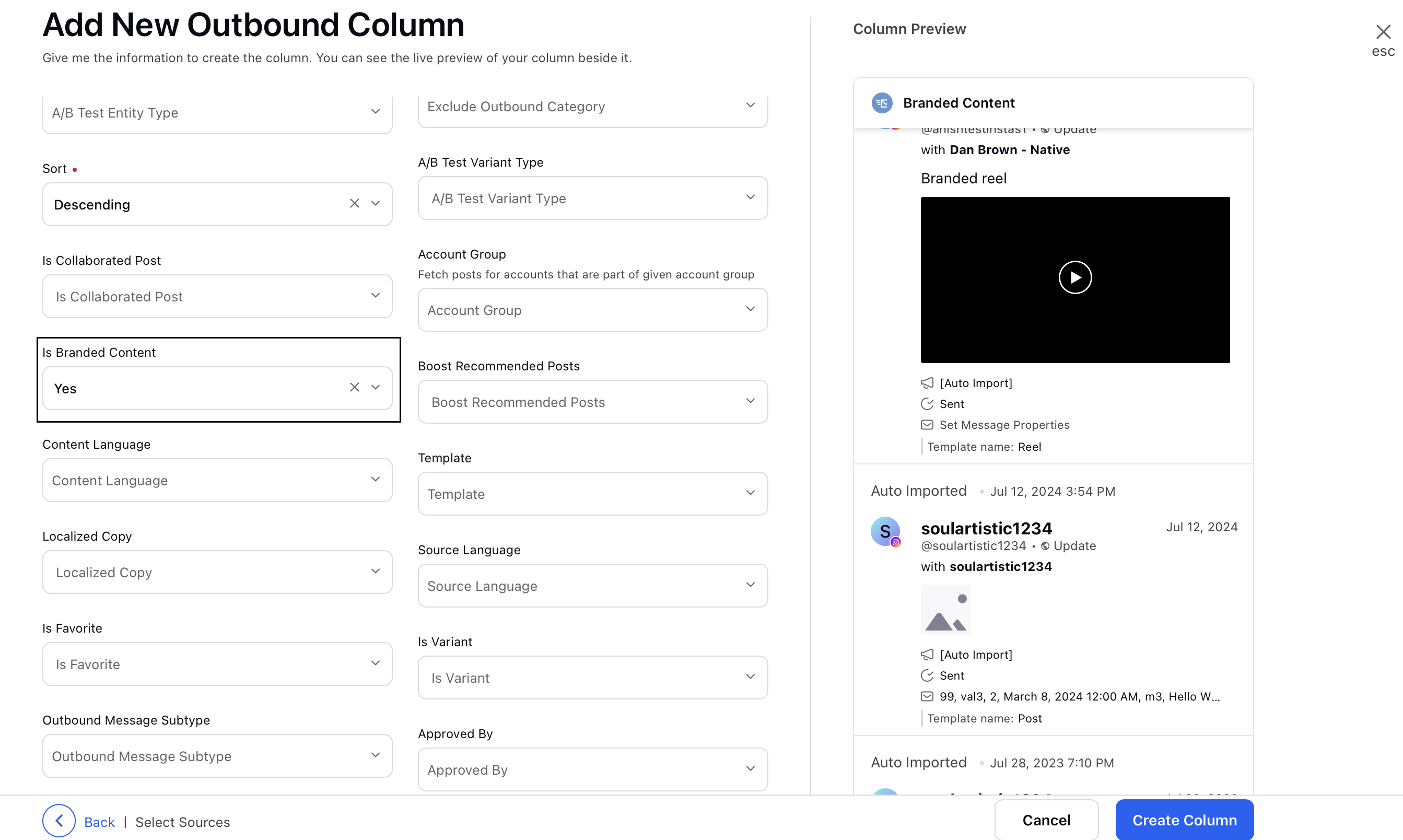Click the envelope icon beside Set Message Properties
Viewport: 1403px width, 840px height.
point(927,425)
